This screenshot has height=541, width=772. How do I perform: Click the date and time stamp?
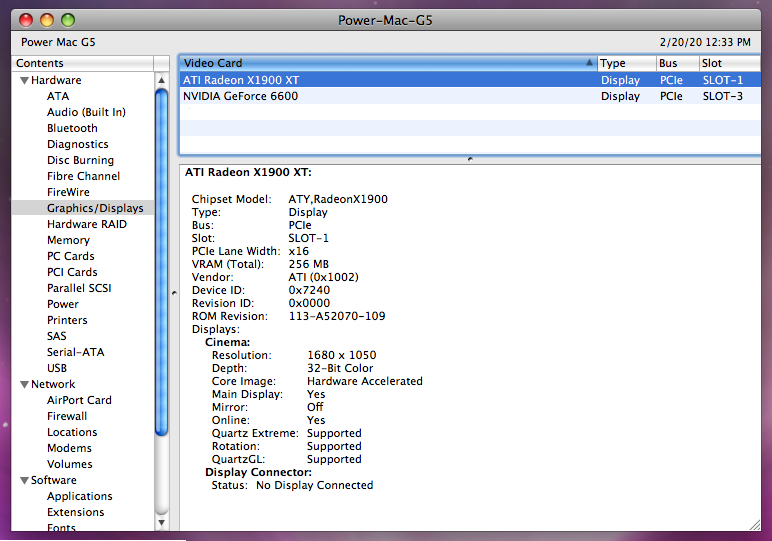click(705, 42)
